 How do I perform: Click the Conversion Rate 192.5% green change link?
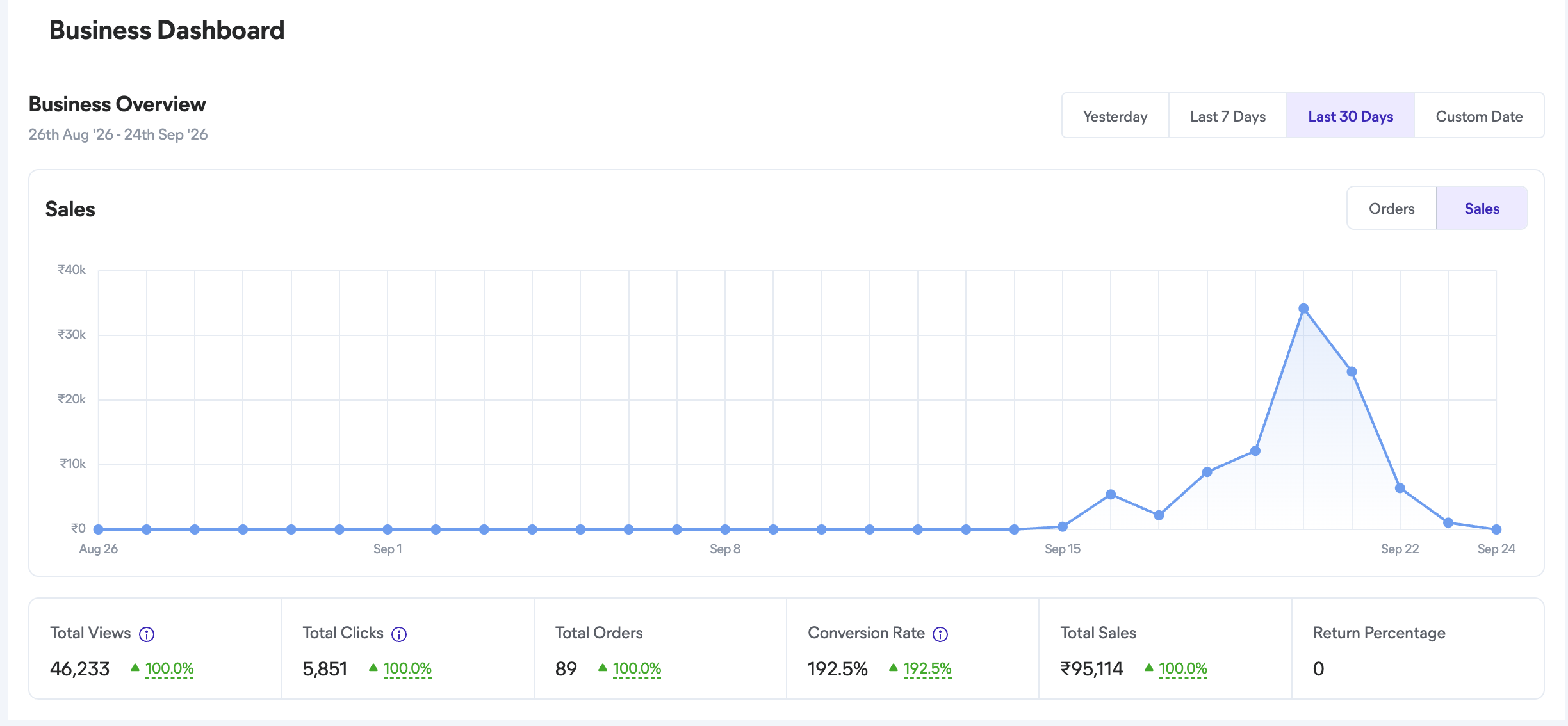pyautogui.click(x=927, y=668)
